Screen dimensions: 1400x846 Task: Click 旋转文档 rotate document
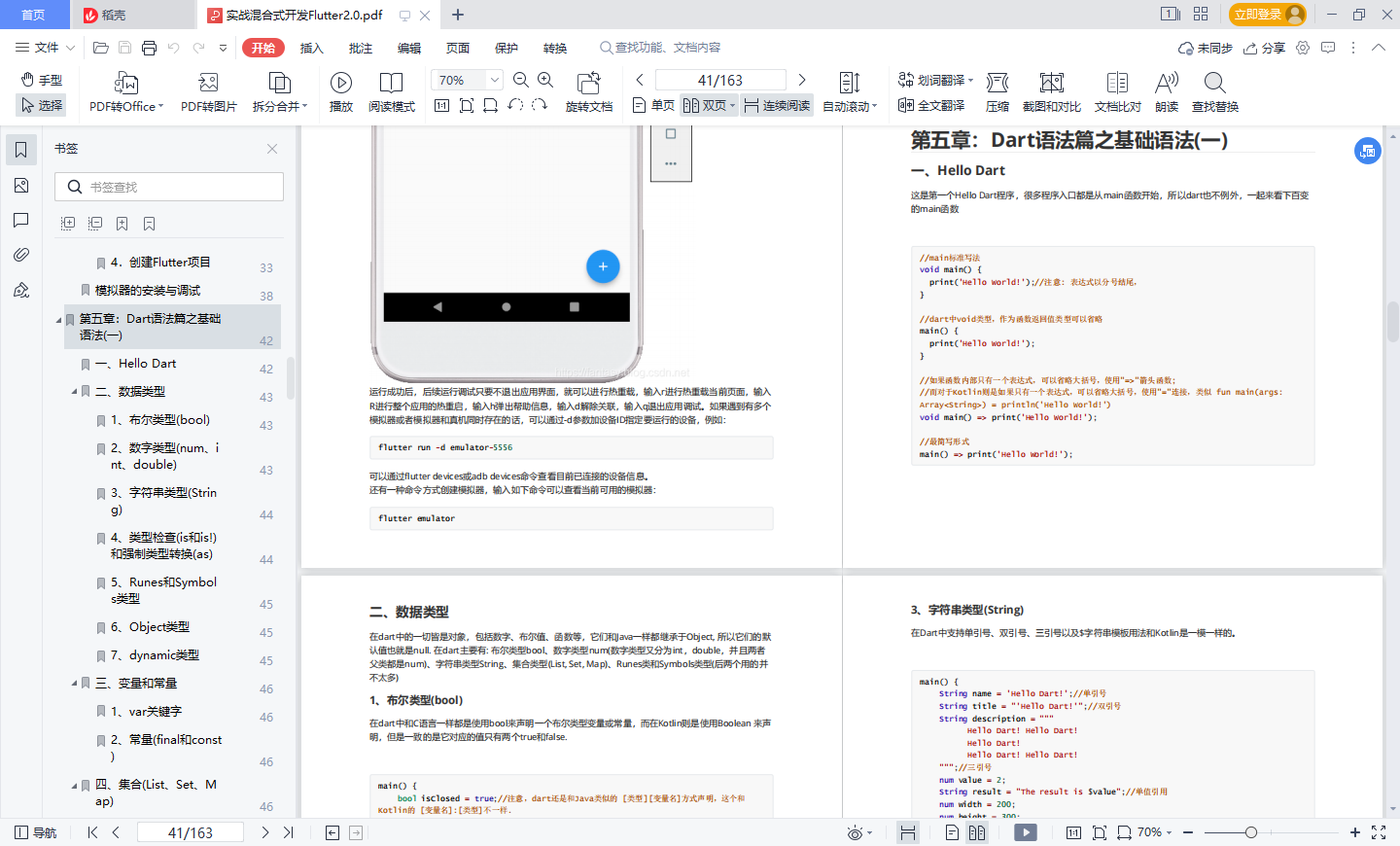coord(589,92)
